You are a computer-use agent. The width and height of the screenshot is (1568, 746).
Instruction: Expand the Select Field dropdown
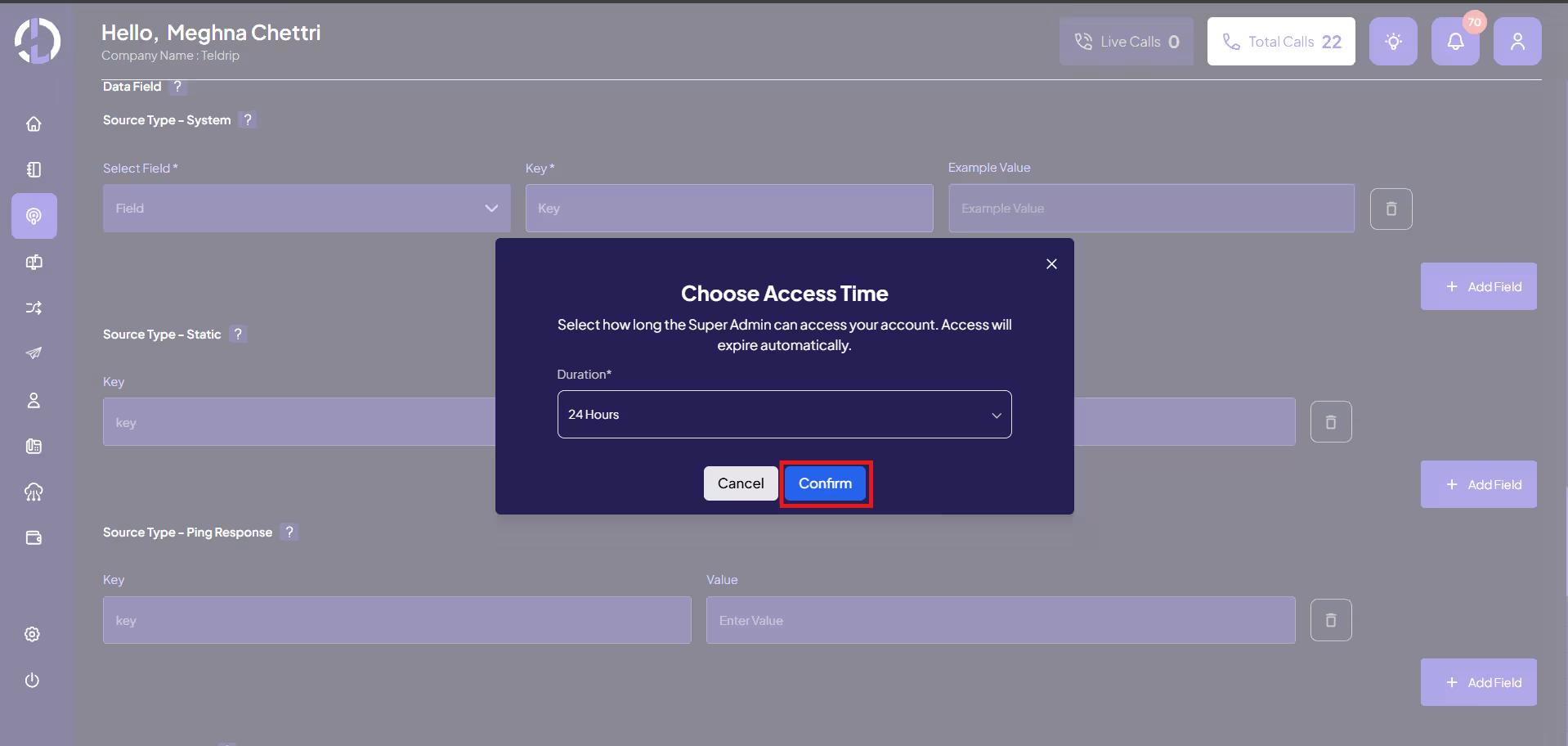pyautogui.click(x=307, y=209)
